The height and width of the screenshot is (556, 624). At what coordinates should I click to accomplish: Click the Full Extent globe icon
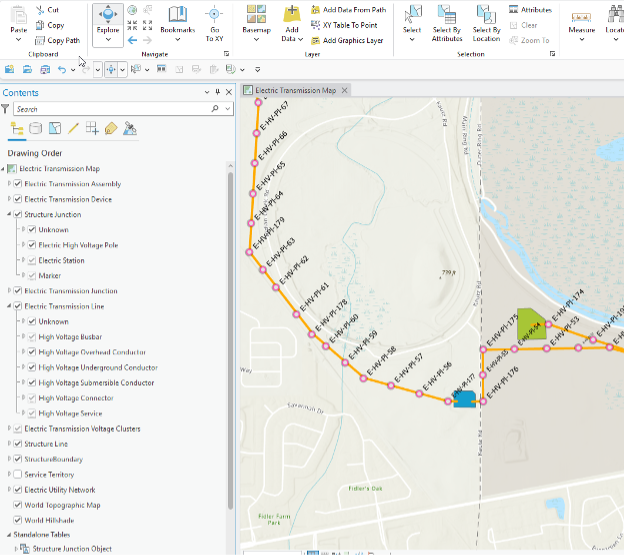(132, 10)
